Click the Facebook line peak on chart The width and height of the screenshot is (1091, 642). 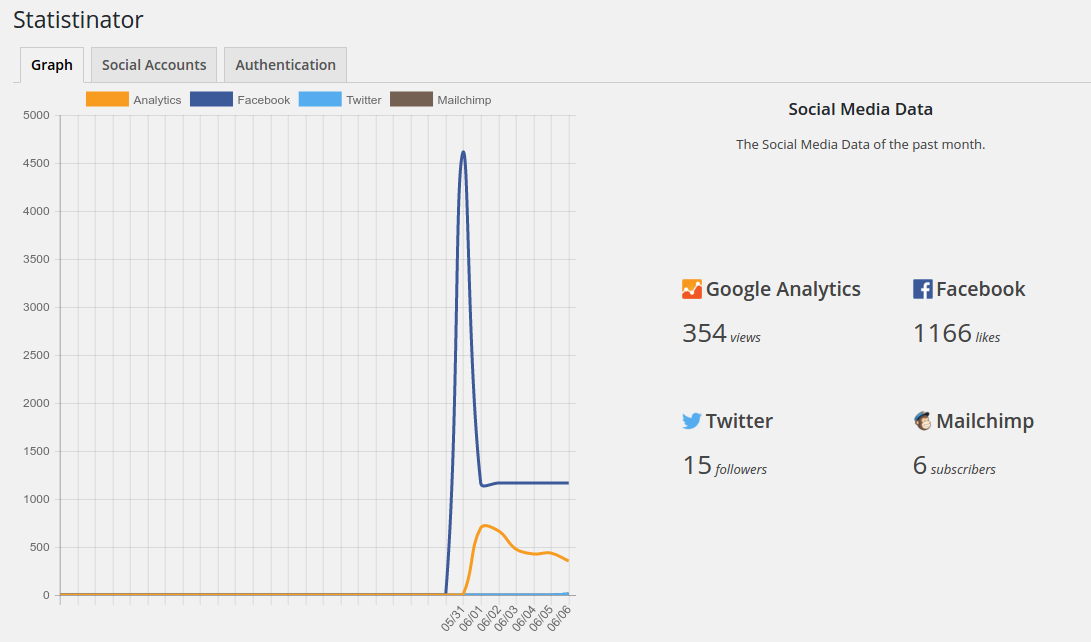click(463, 152)
